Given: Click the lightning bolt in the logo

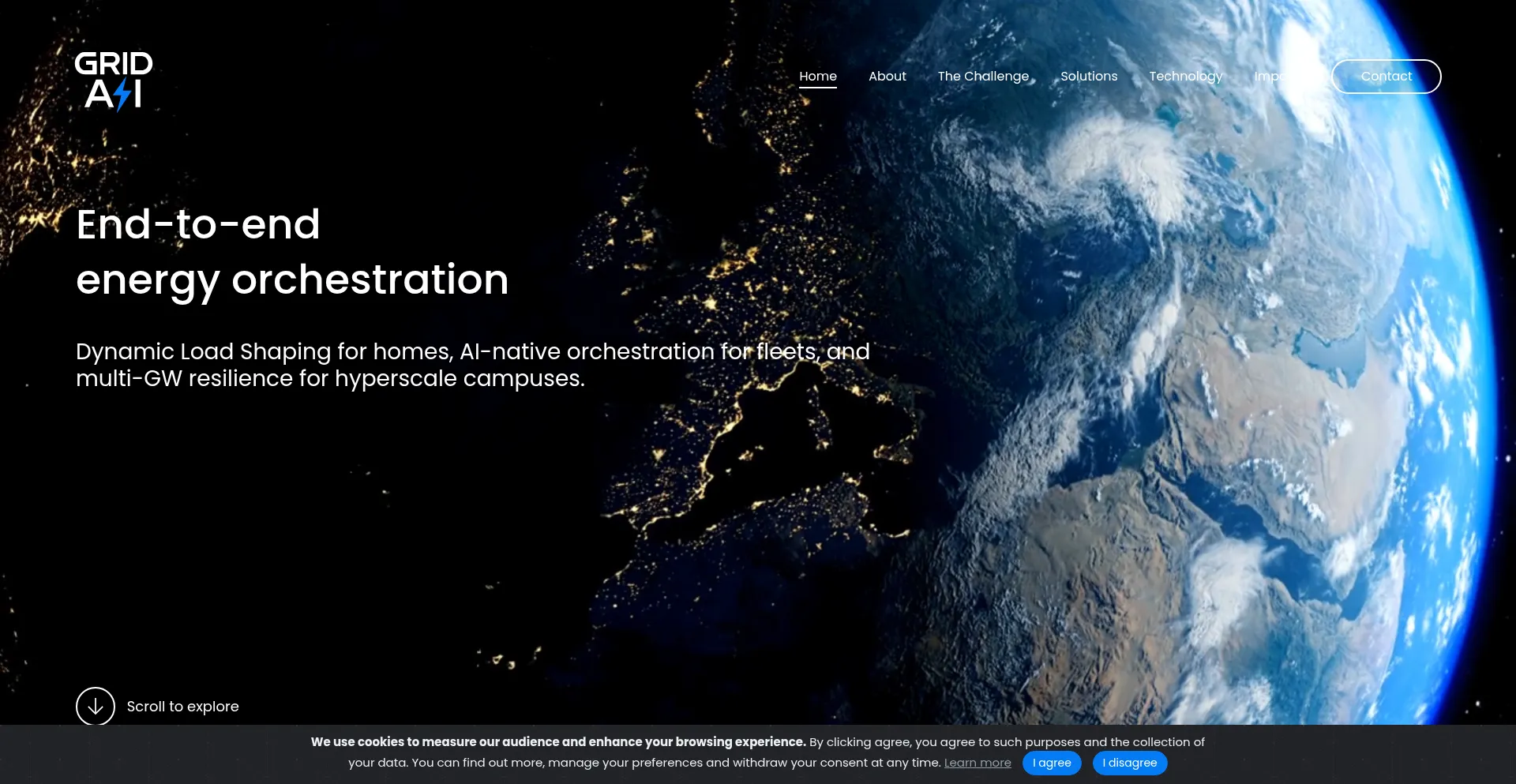Looking at the screenshot, I should (122, 96).
